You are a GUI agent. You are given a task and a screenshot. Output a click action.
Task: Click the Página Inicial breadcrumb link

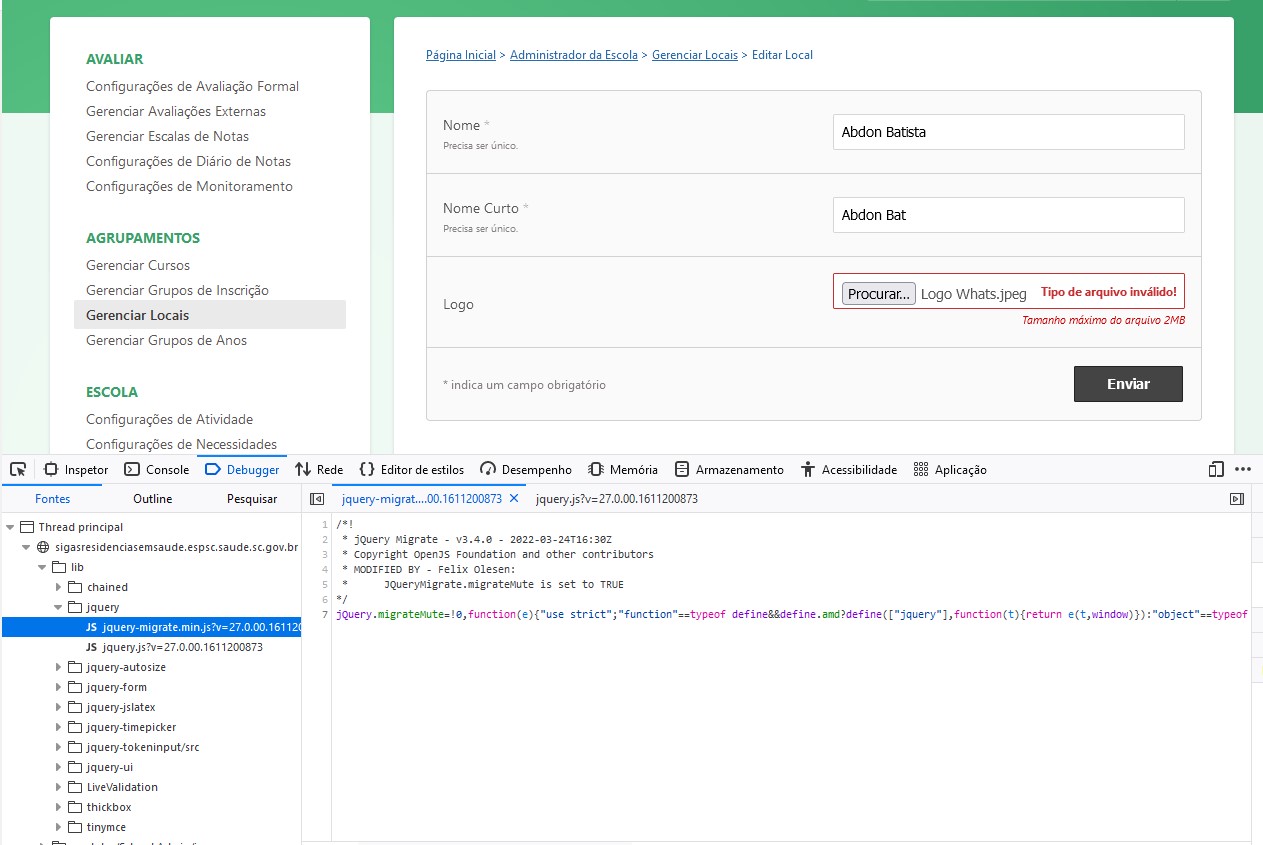pos(461,55)
